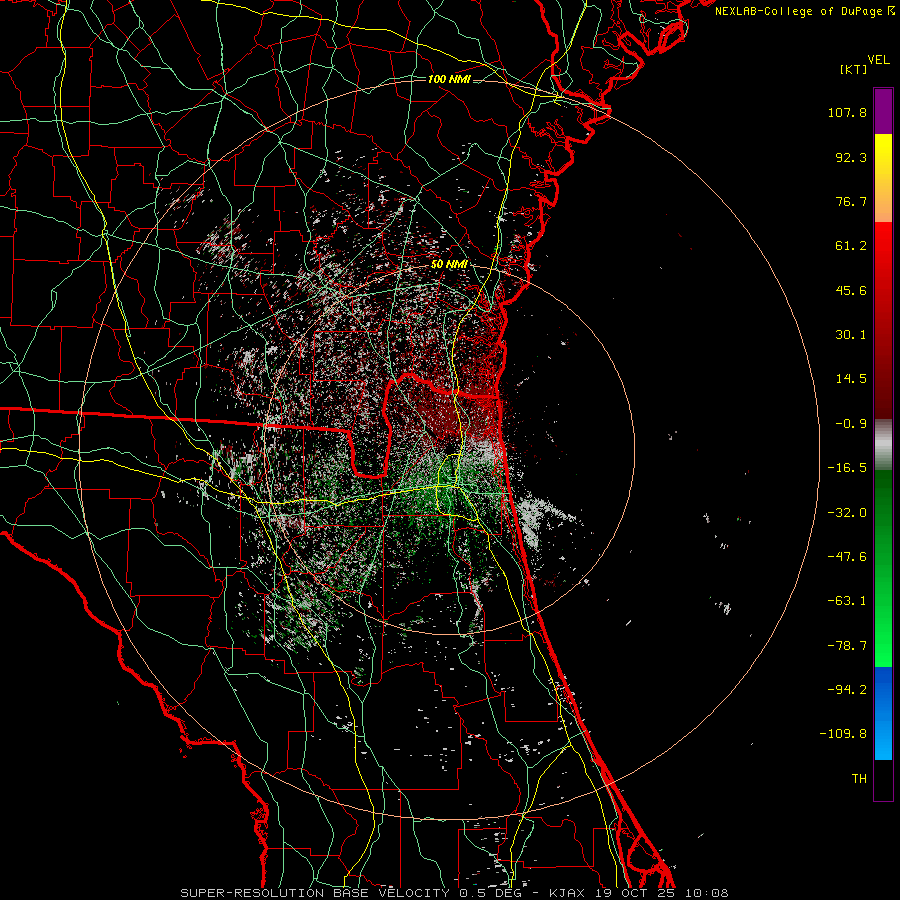Select the -0.9 legend value

[x=851, y=424]
